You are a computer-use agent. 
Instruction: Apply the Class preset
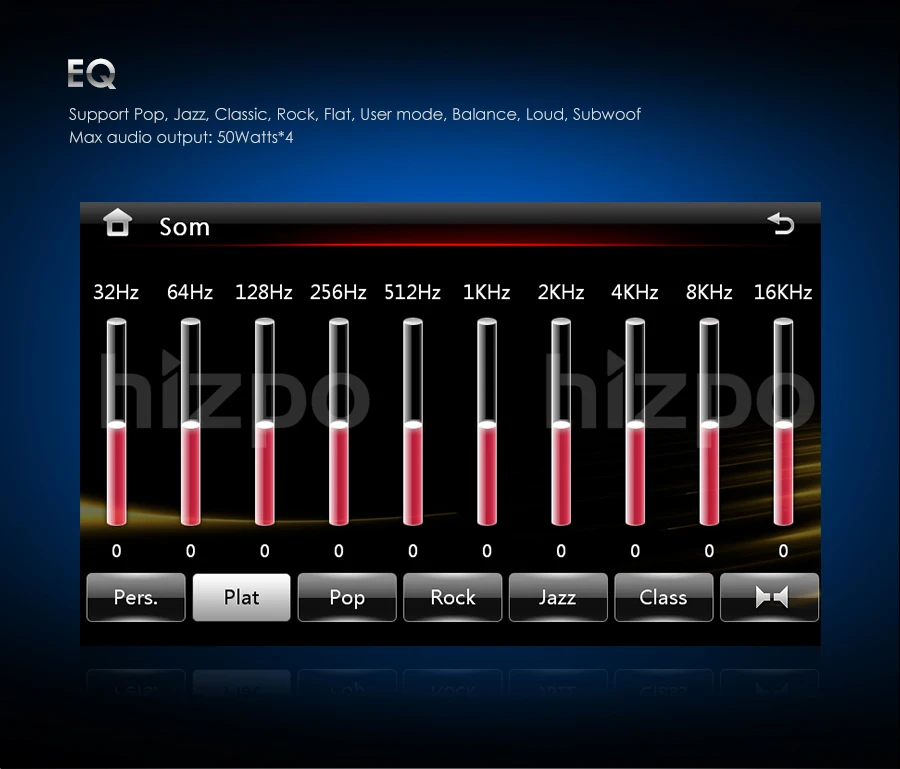pos(664,597)
